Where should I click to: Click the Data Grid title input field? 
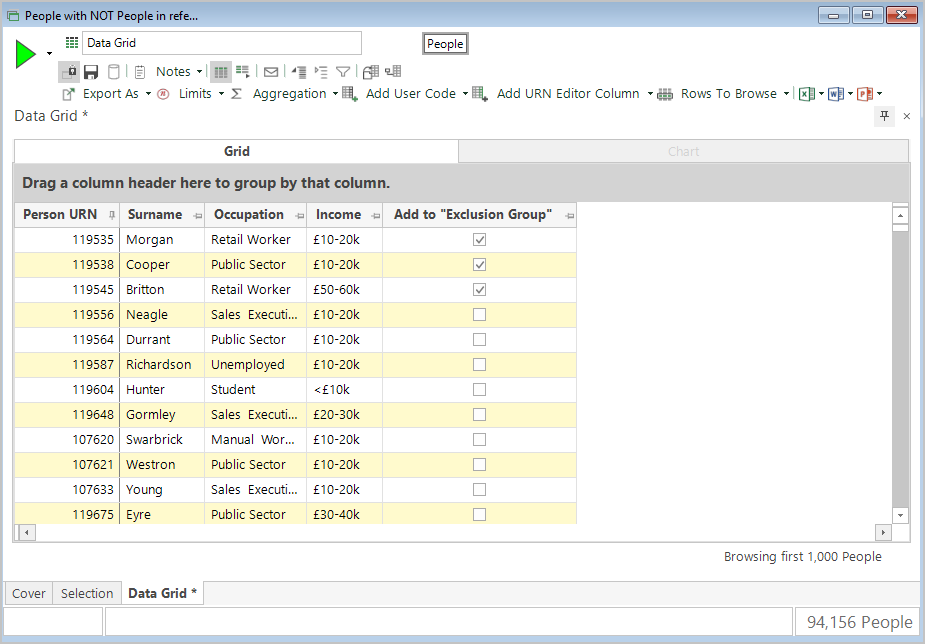point(222,43)
